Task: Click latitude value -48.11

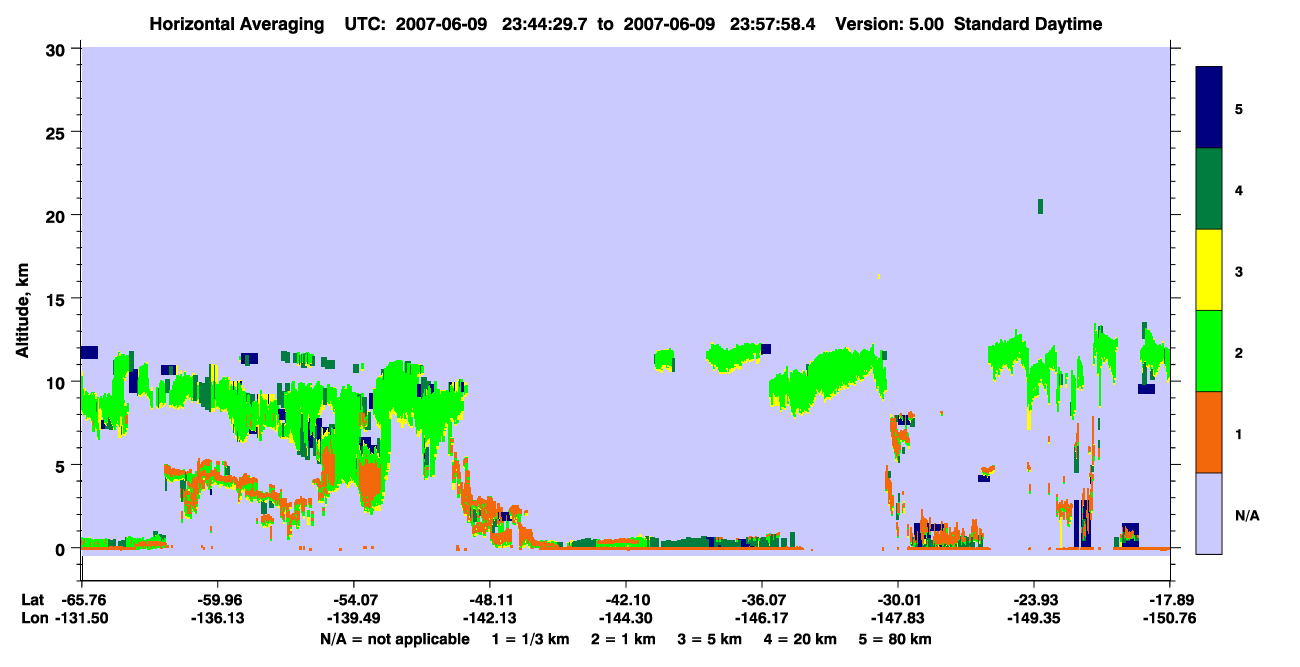Action: (x=489, y=600)
